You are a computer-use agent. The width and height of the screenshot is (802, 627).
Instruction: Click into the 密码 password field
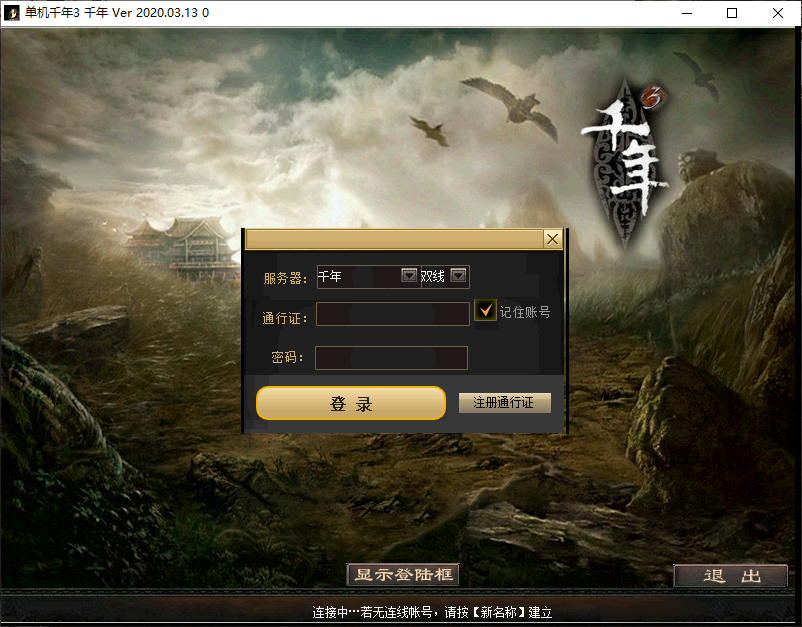click(x=391, y=358)
